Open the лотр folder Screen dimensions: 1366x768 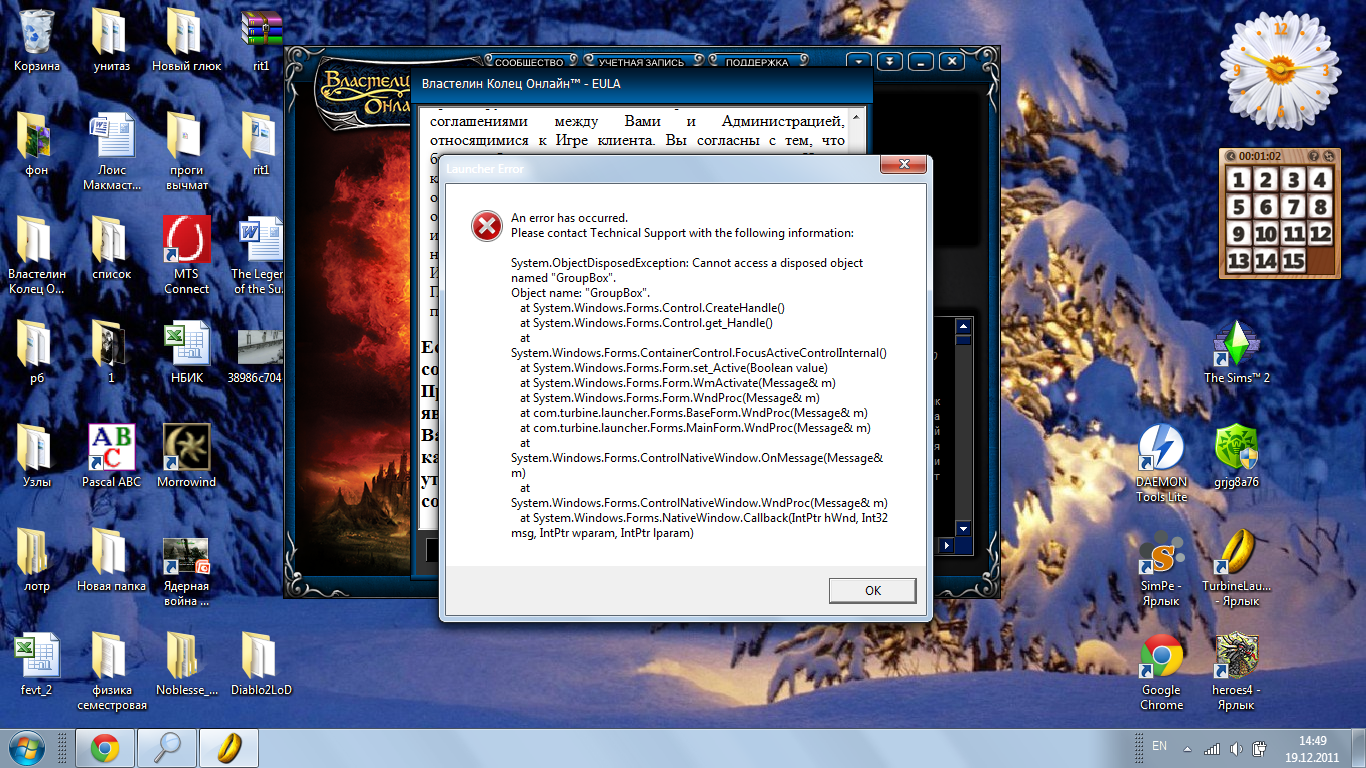[37, 559]
